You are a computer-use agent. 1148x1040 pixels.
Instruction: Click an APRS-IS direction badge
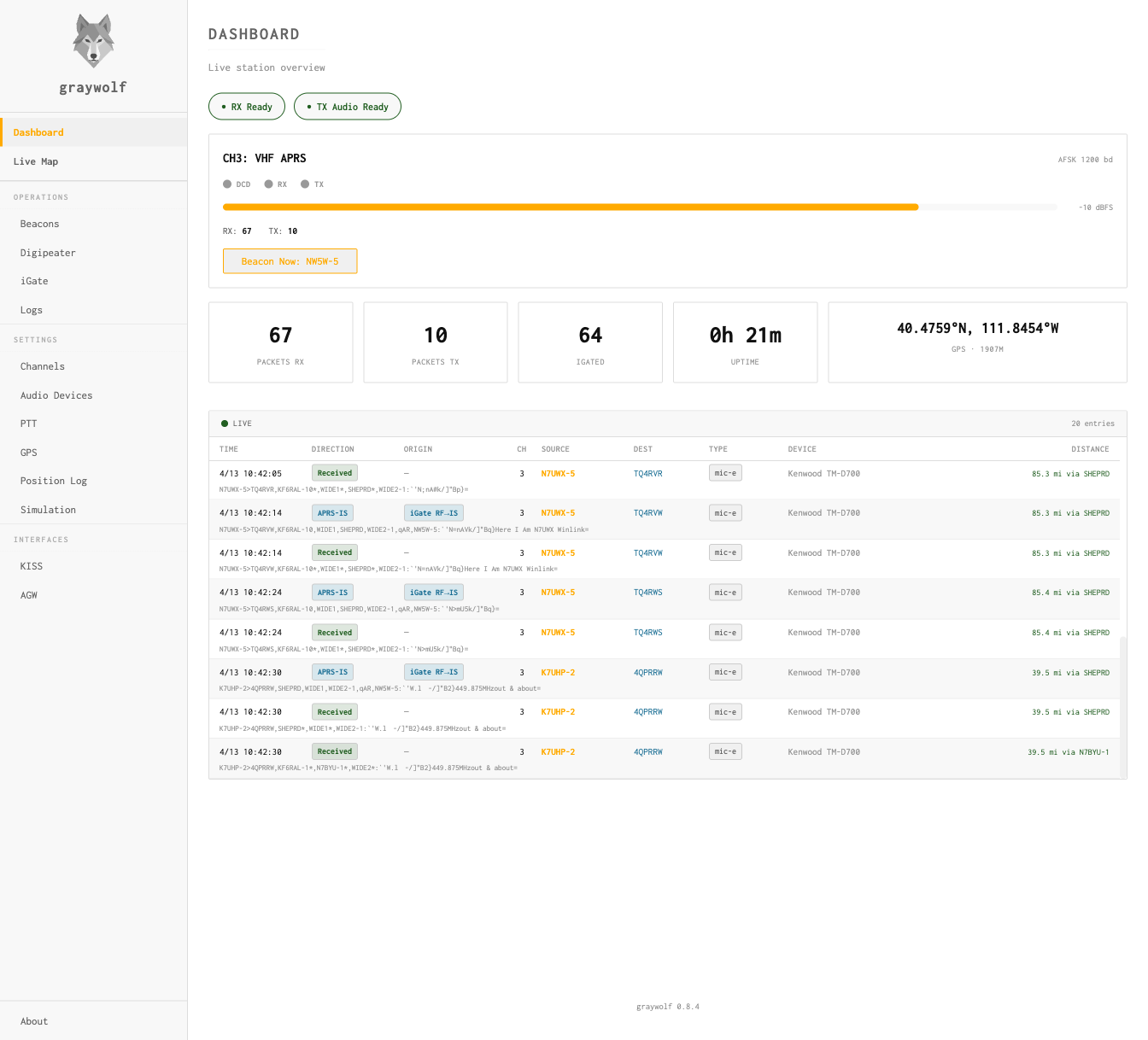tap(332, 512)
